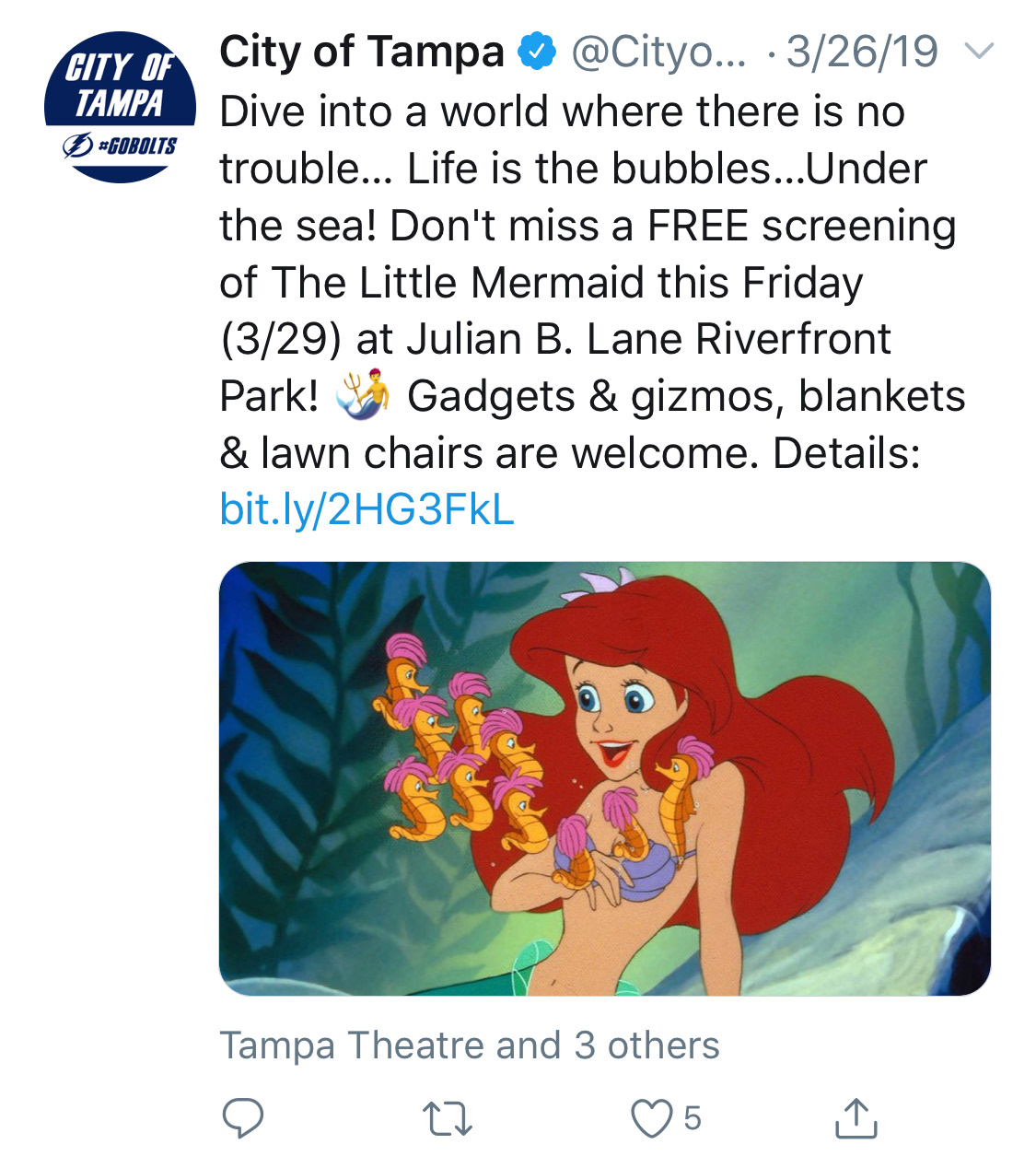Select the tweet text about FREE screening

click(589, 282)
